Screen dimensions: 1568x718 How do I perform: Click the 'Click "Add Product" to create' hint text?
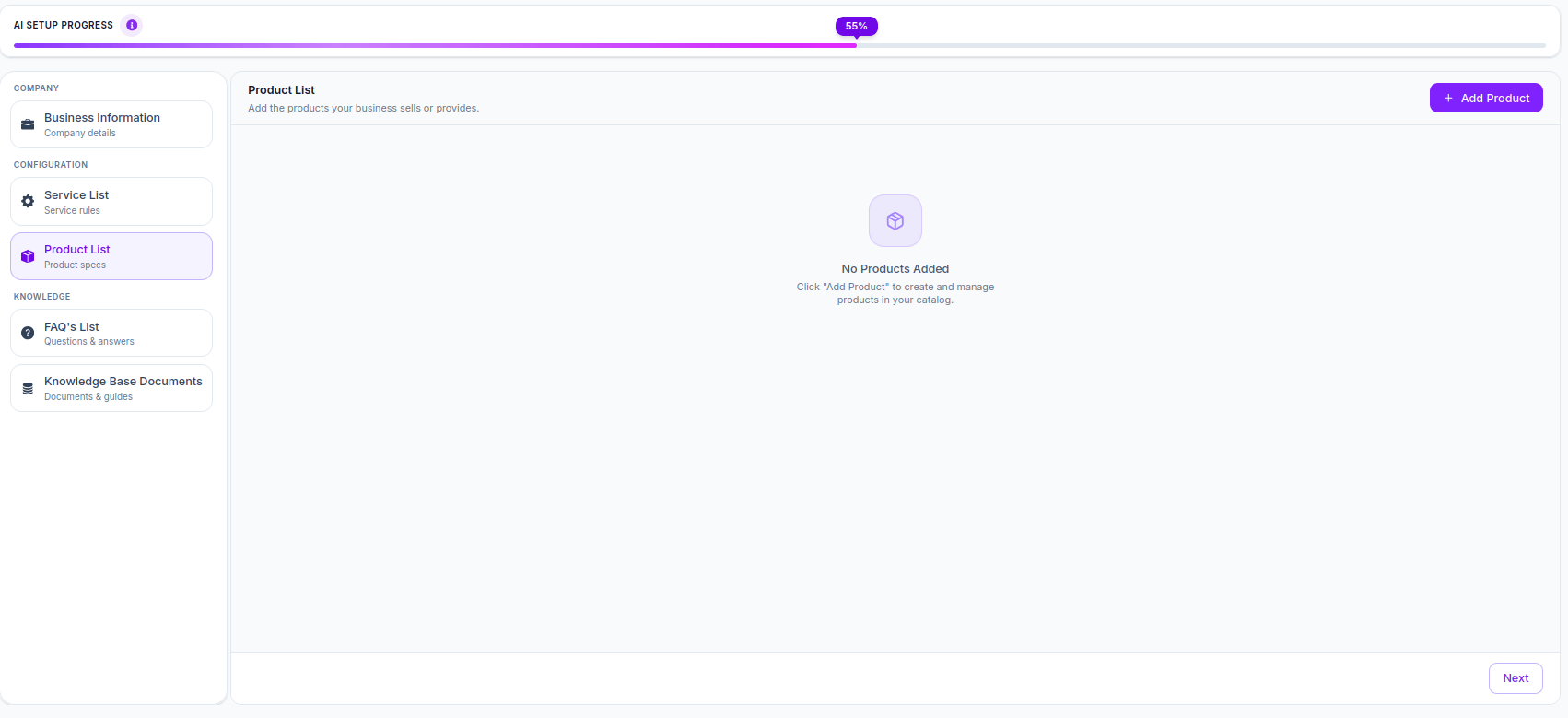[x=895, y=293]
